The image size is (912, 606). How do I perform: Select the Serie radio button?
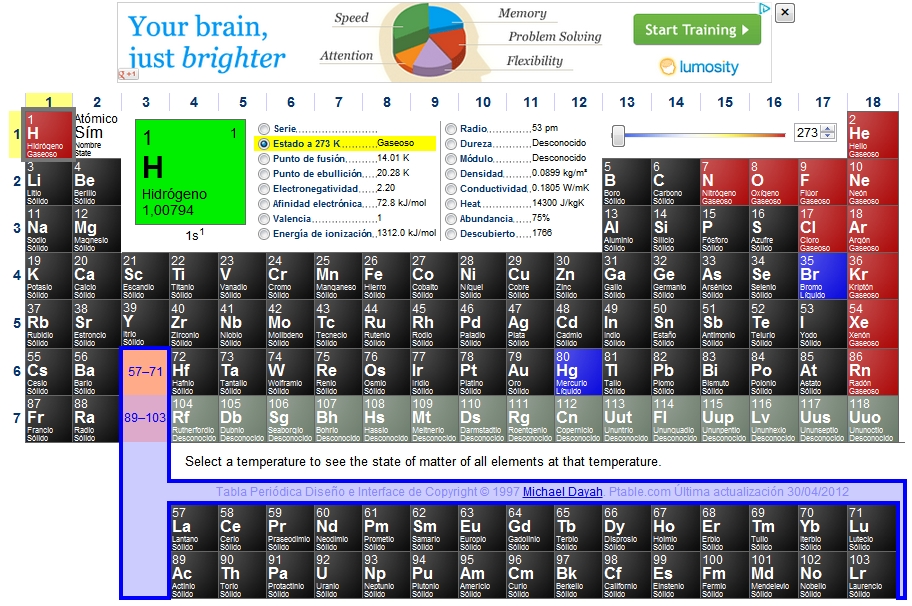[x=264, y=129]
